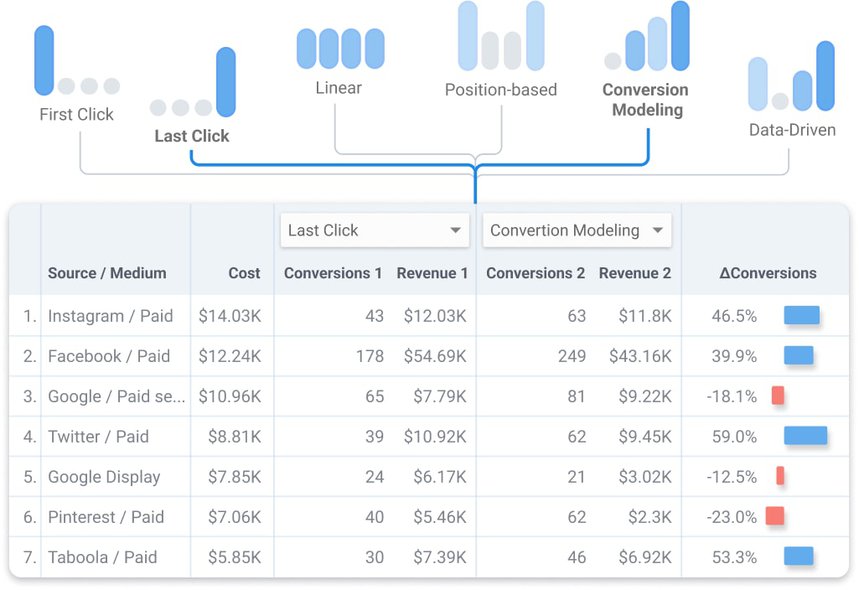The height and width of the screenshot is (590, 859).
Task: Click the $2.3K Revenue 2 cell
Action: [x=650, y=517]
